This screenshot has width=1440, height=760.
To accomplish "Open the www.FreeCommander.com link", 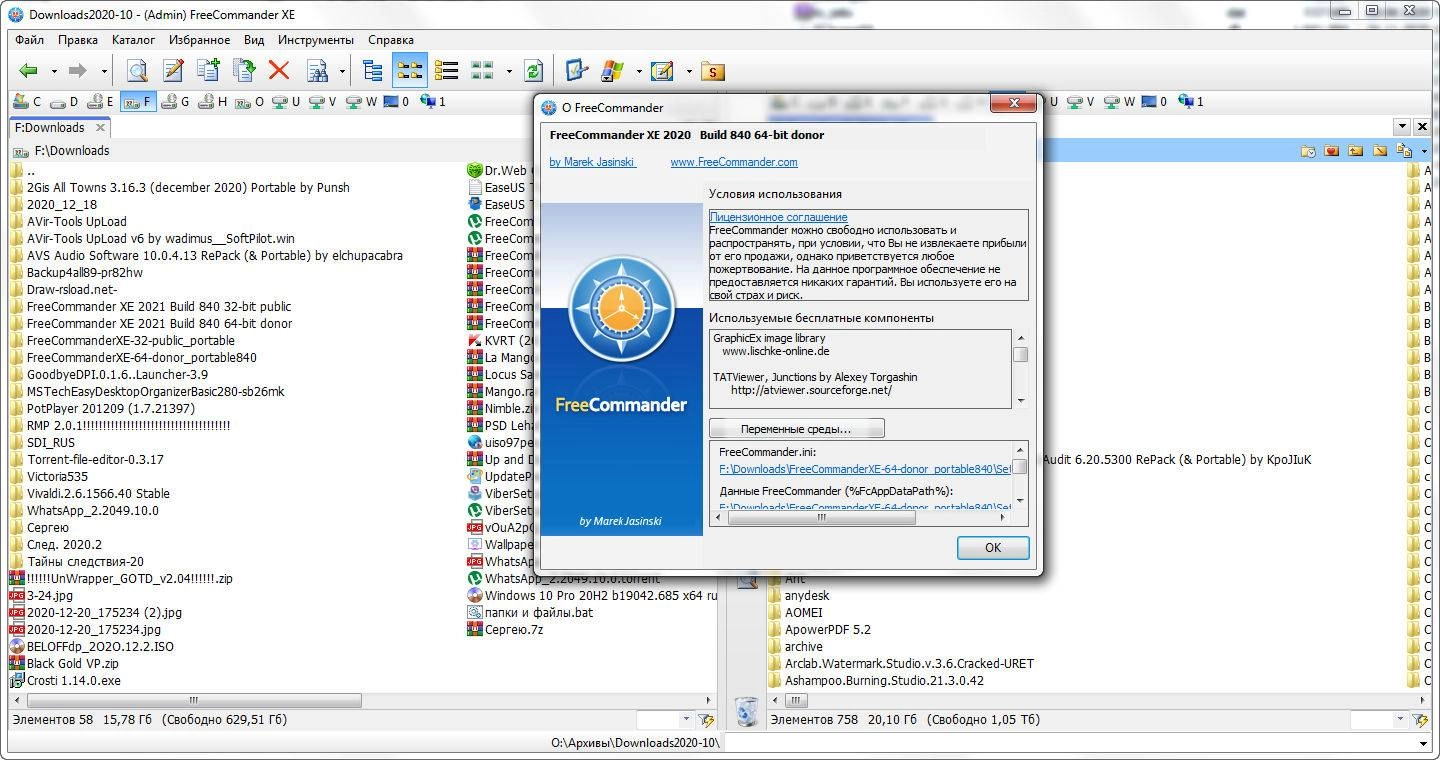I will (734, 162).
